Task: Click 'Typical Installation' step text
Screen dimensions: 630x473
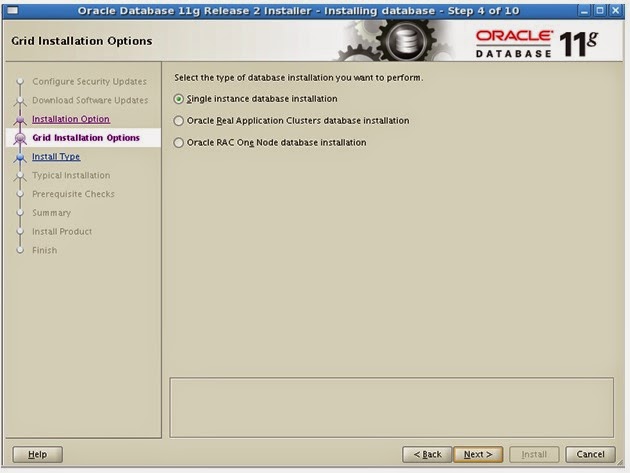Action: click(x=71, y=175)
